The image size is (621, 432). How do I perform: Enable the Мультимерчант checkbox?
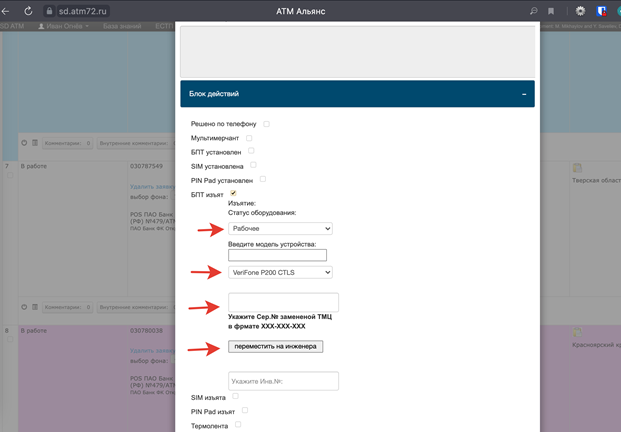coord(249,137)
